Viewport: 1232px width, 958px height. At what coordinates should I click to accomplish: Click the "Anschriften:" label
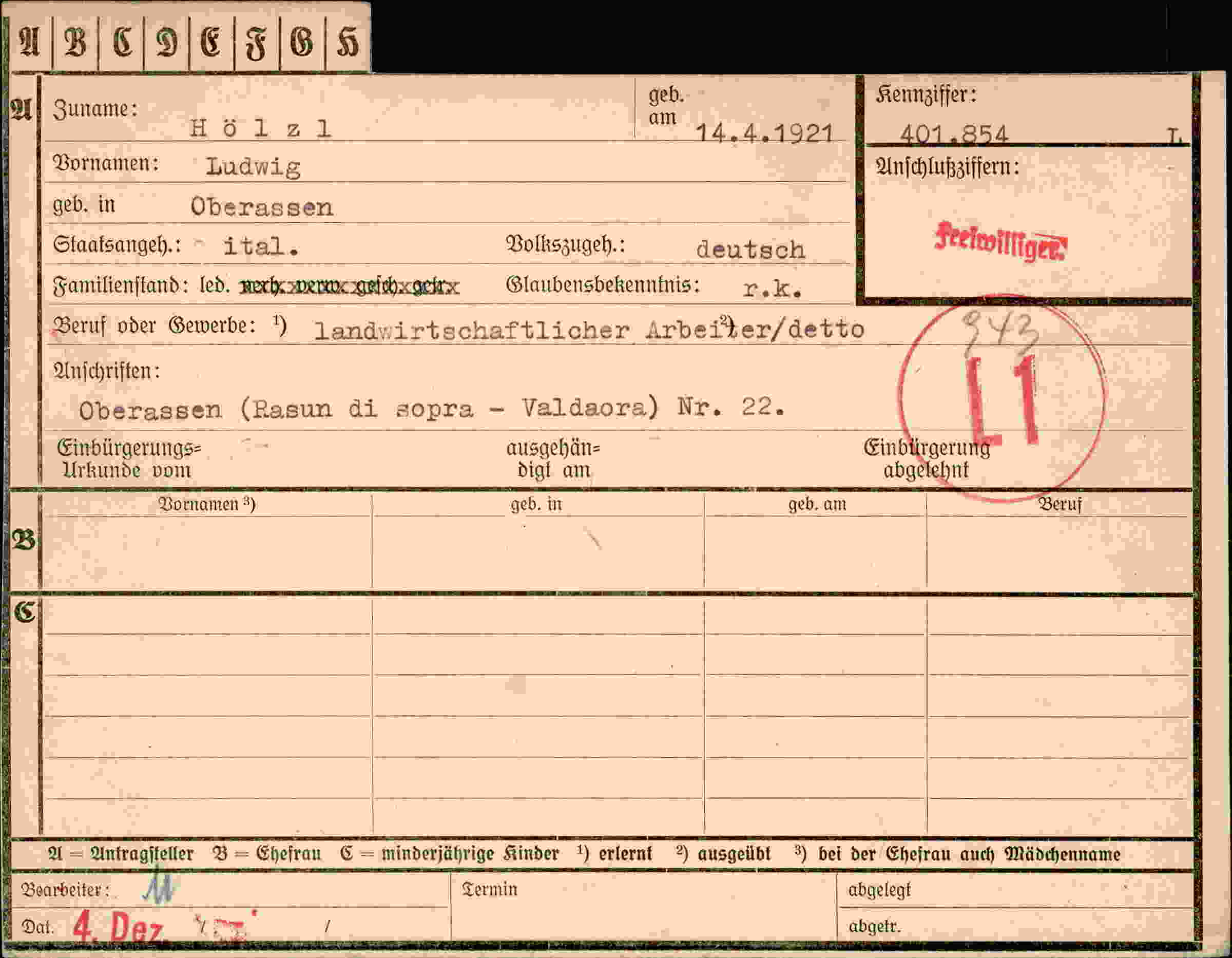(x=107, y=371)
